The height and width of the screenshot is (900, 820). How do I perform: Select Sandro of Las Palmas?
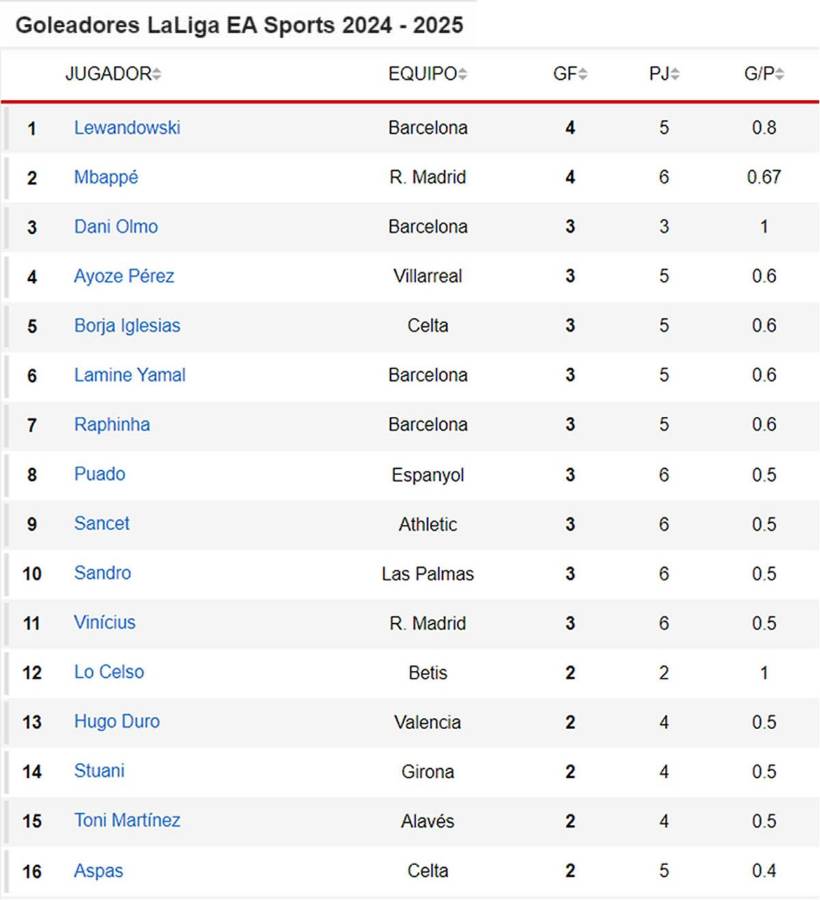tap(102, 573)
